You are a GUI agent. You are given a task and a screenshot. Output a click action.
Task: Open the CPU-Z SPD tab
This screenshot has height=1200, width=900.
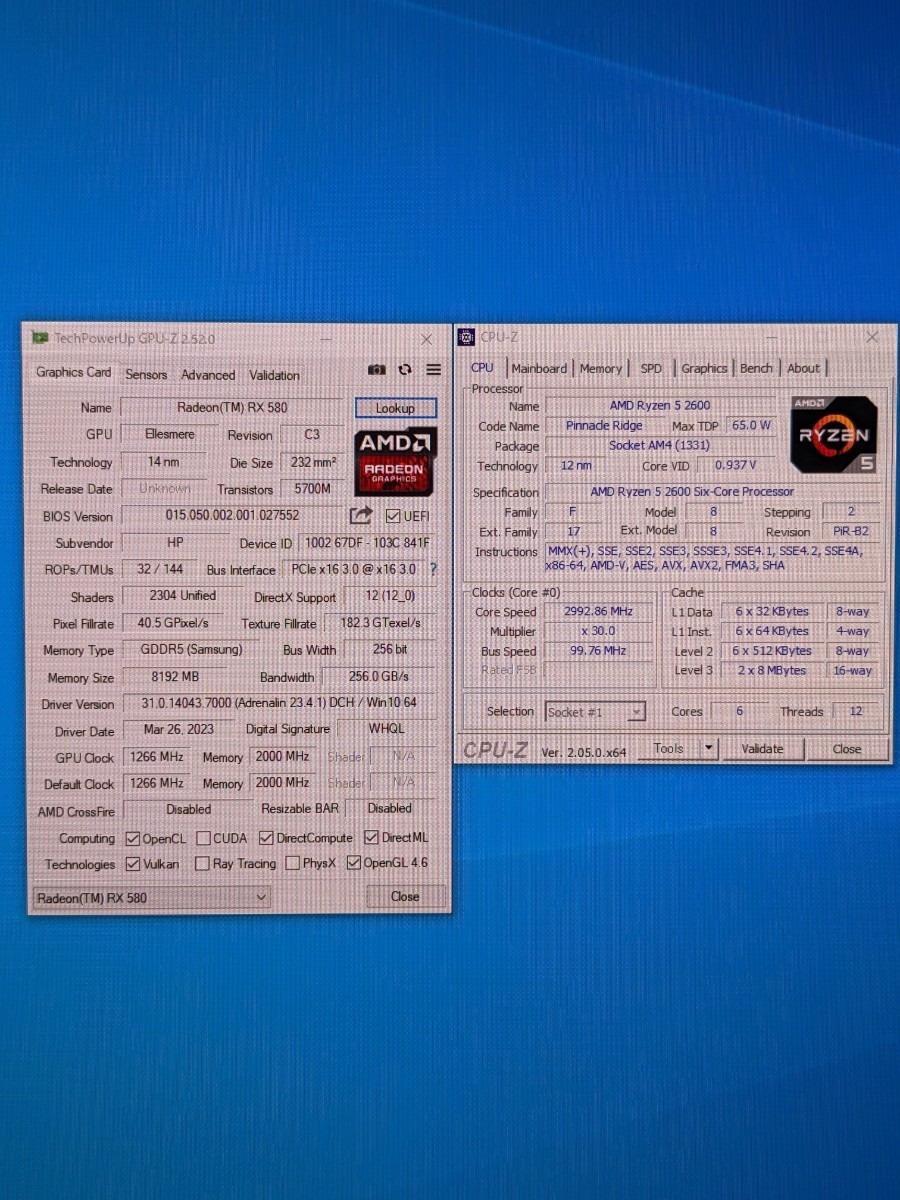click(651, 368)
